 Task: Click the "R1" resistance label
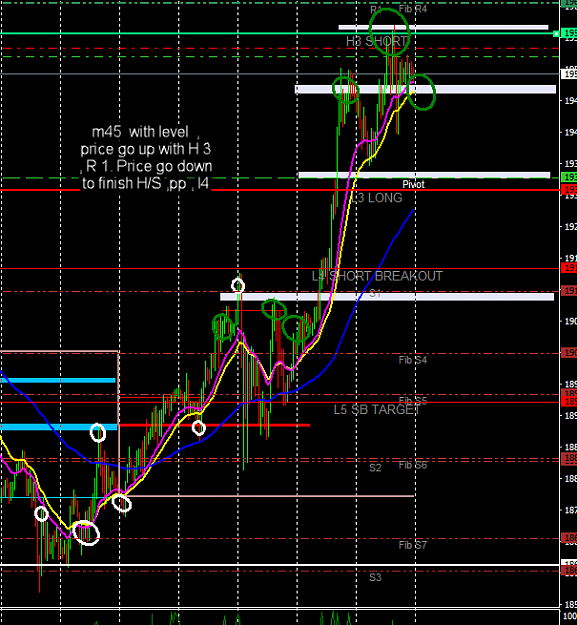pyautogui.click(x=376, y=9)
